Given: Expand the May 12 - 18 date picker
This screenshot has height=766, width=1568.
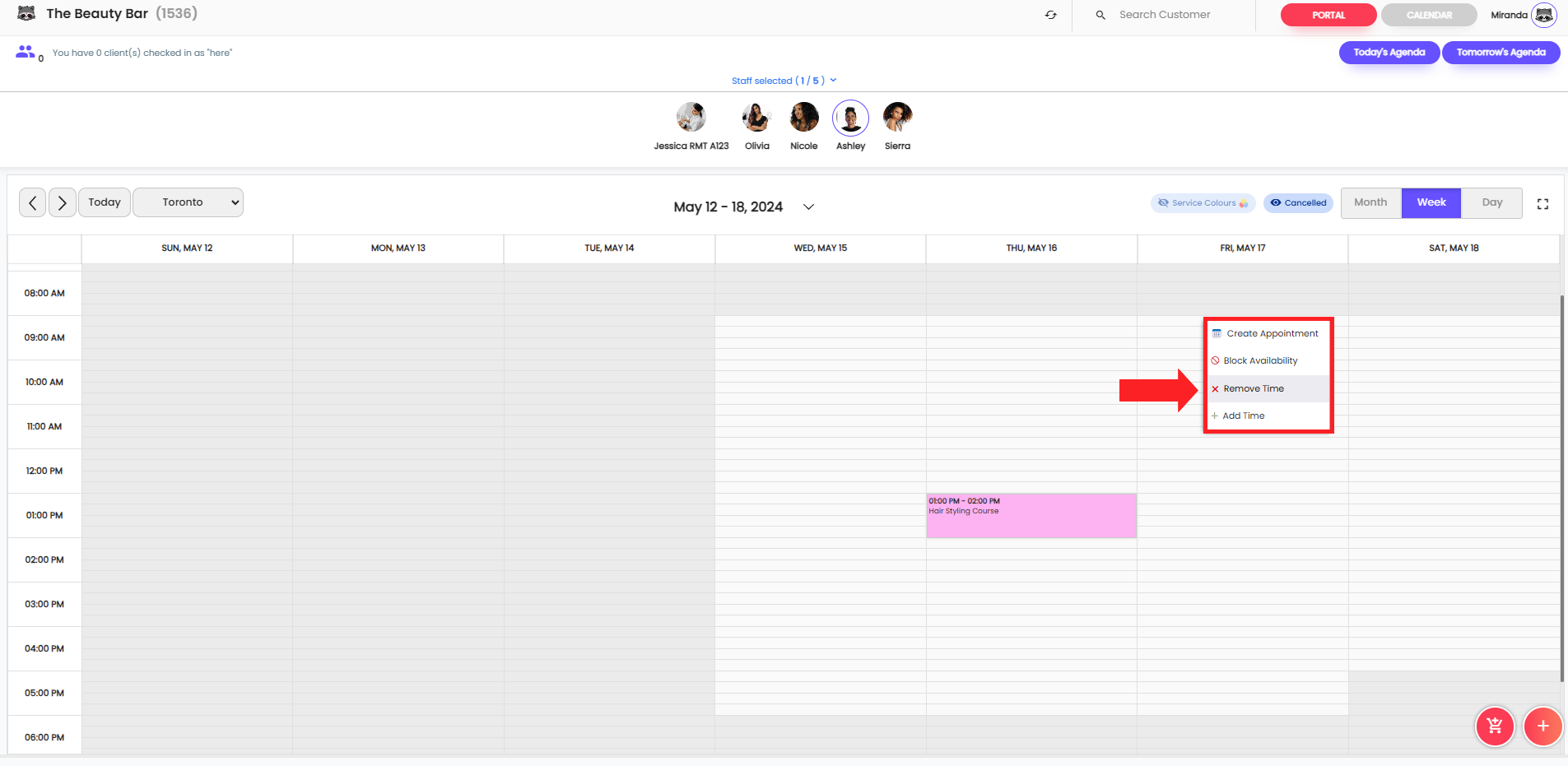Looking at the screenshot, I should tap(808, 207).
